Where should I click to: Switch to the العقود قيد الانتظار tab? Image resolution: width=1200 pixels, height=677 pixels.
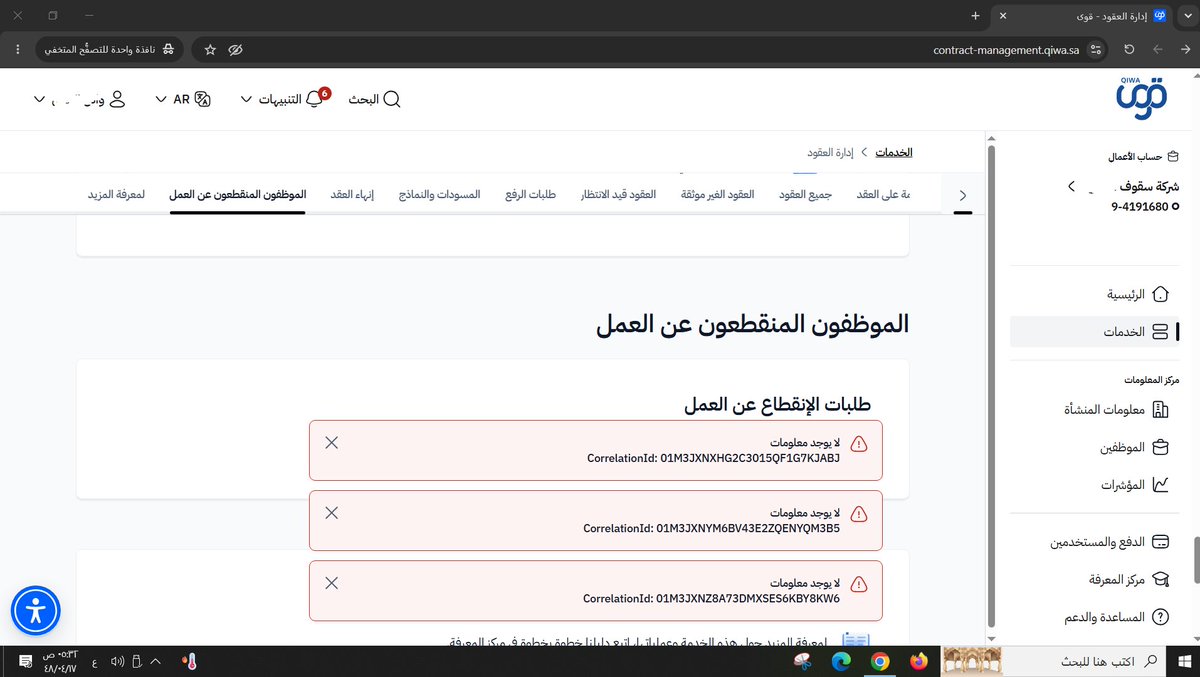618,194
